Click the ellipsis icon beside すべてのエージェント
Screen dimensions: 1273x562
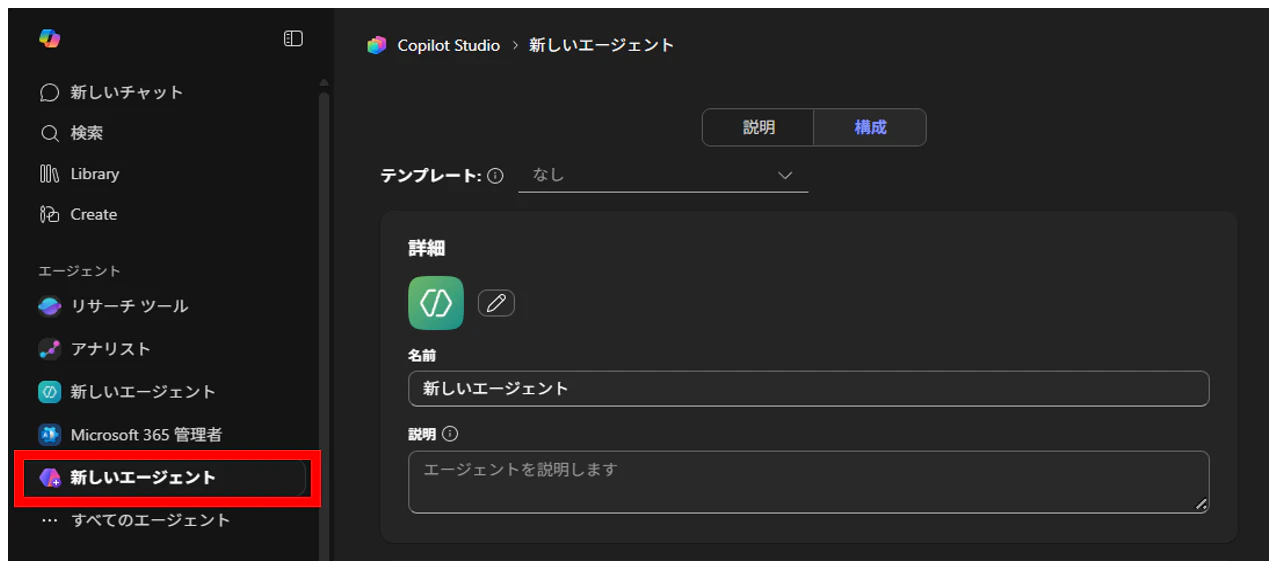[x=50, y=521]
